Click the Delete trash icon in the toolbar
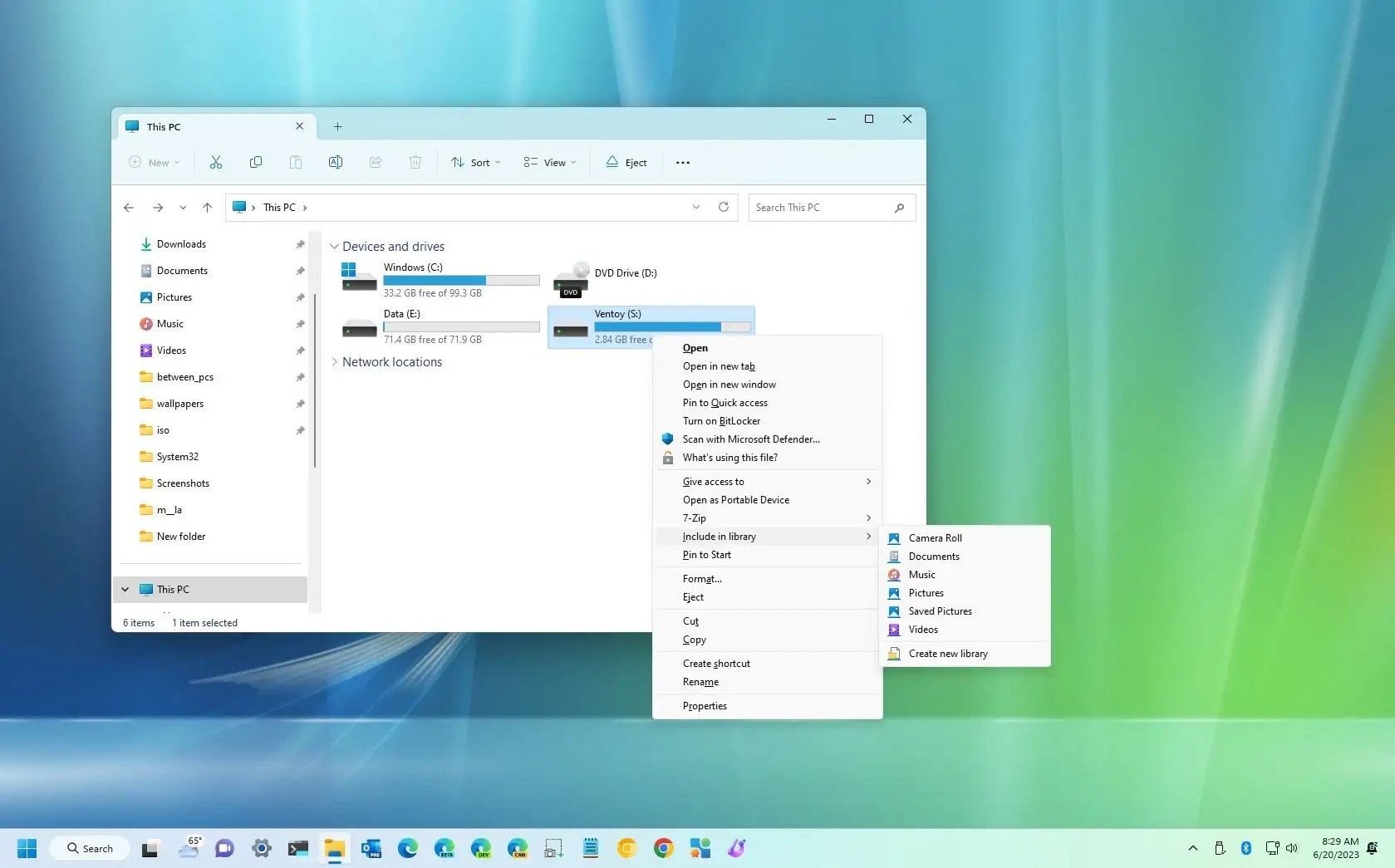The image size is (1395, 868). 415,162
